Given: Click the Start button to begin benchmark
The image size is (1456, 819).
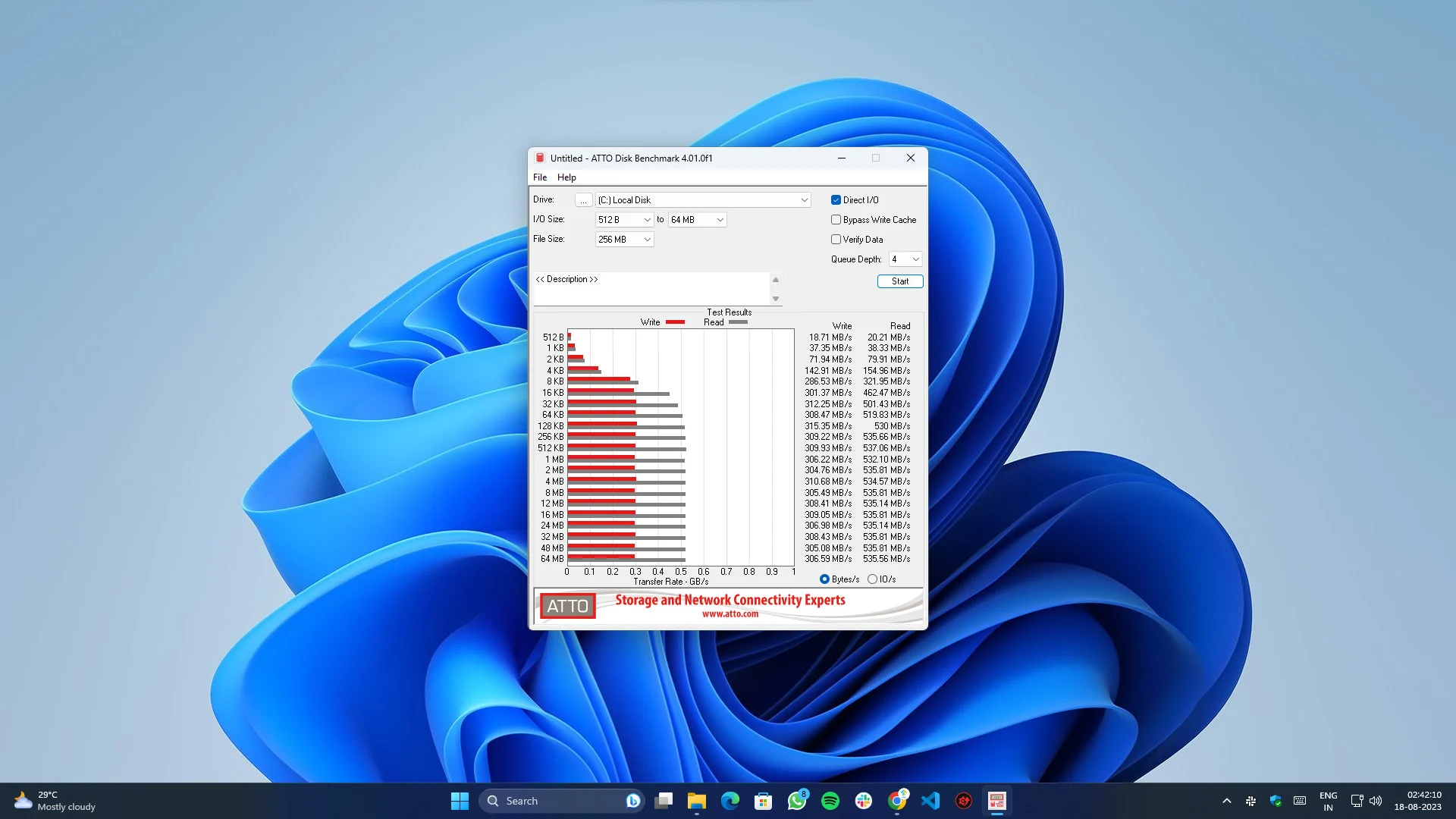Looking at the screenshot, I should (898, 281).
